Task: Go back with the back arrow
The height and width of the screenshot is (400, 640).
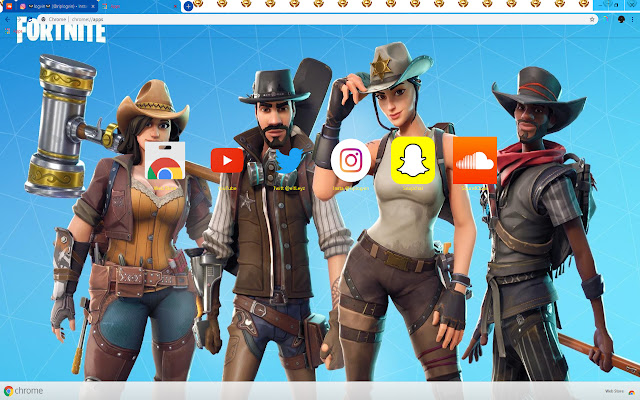Action: click(8, 19)
